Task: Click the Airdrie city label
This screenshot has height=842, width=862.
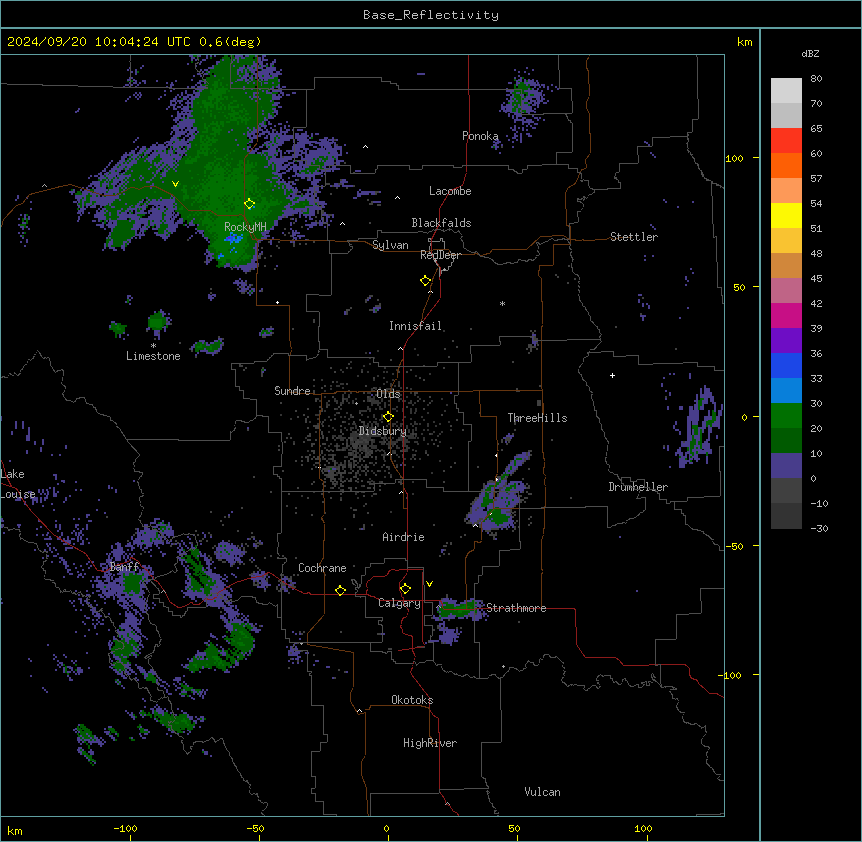Action: pyautogui.click(x=404, y=537)
